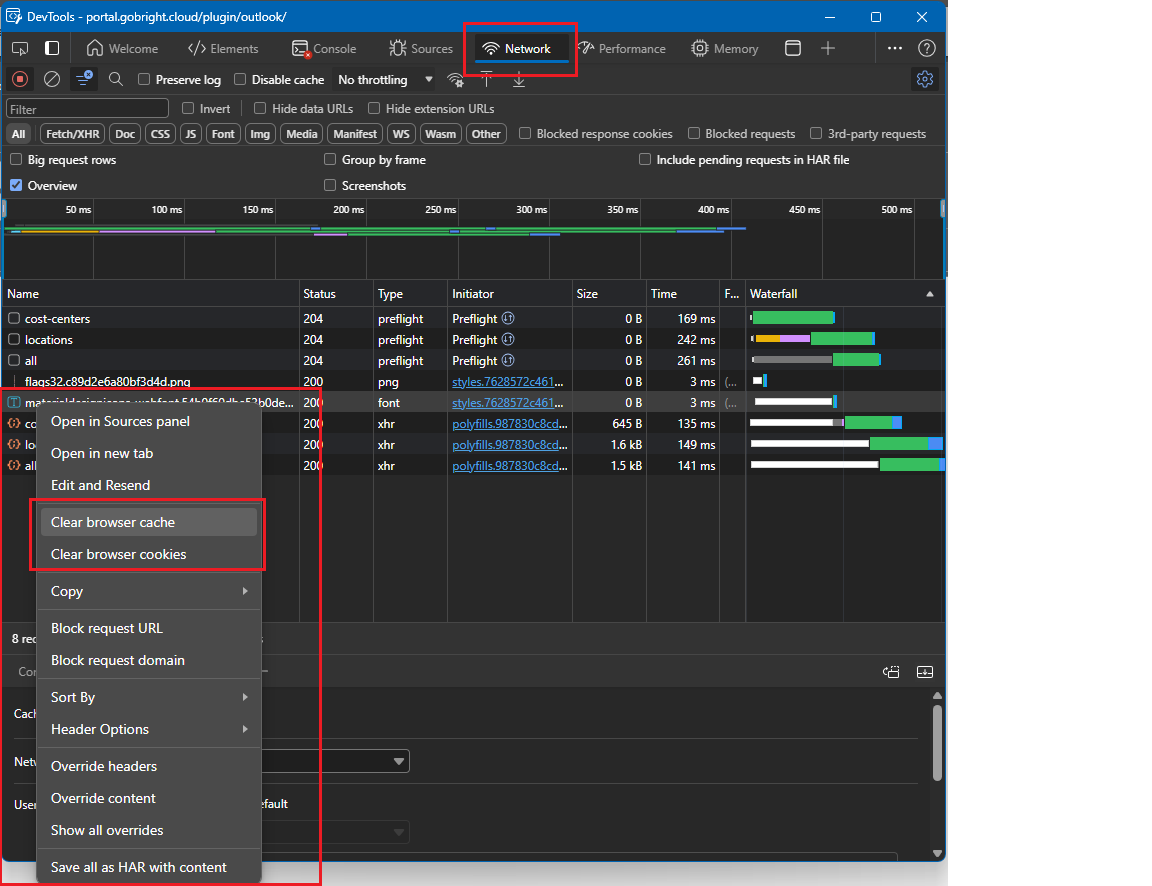Export HAR using download arrow icon

[519, 79]
